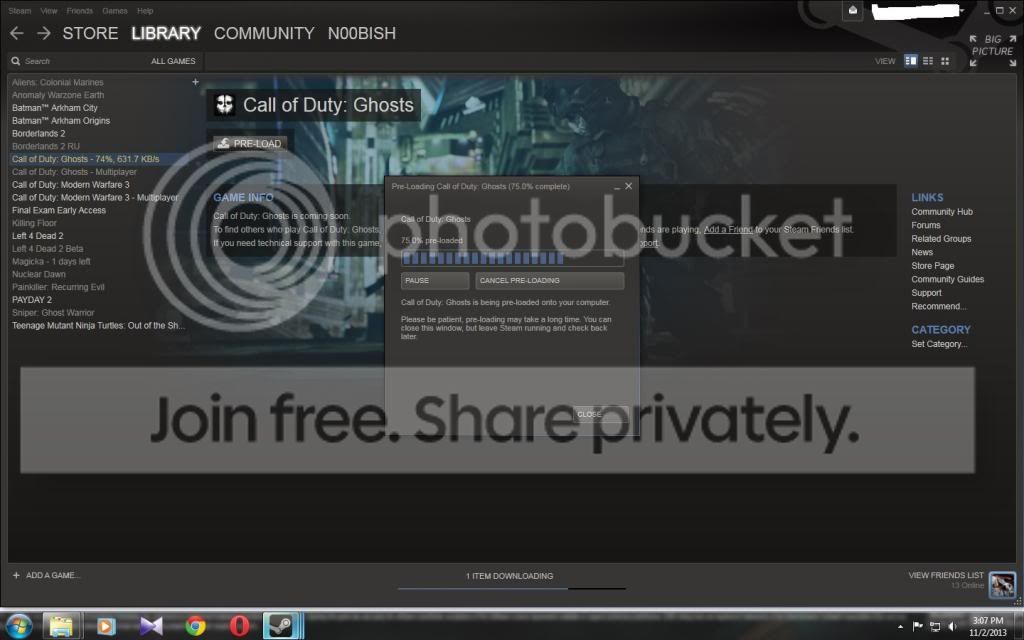Open Google Chrome from taskbar
Image resolution: width=1024 pixels, height=640 pixels.
[x=195, y=626]
